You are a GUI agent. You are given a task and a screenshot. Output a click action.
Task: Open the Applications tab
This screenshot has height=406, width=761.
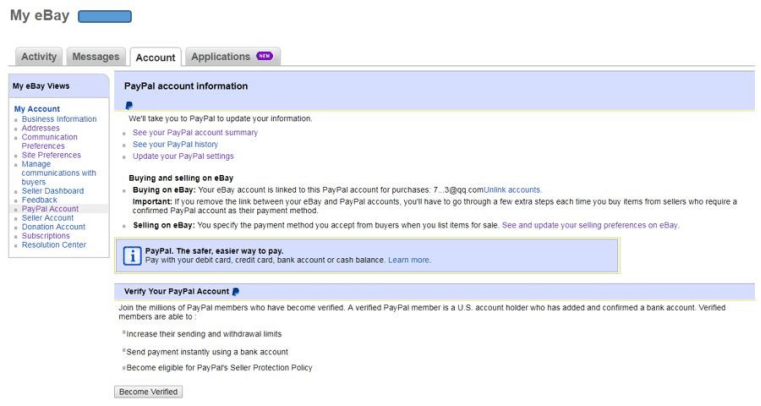(220, 57)
